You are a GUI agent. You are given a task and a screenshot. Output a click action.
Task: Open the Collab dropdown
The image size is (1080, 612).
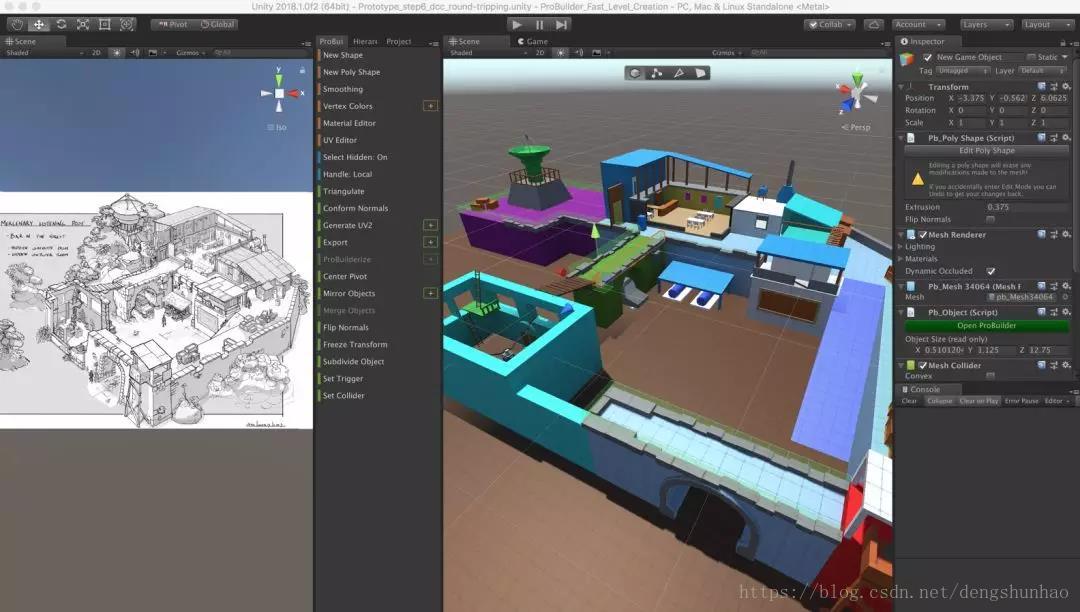point(829,25)
